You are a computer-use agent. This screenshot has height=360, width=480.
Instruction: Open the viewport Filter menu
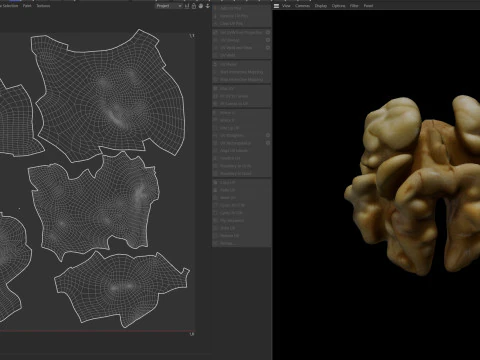pos(354,6)
